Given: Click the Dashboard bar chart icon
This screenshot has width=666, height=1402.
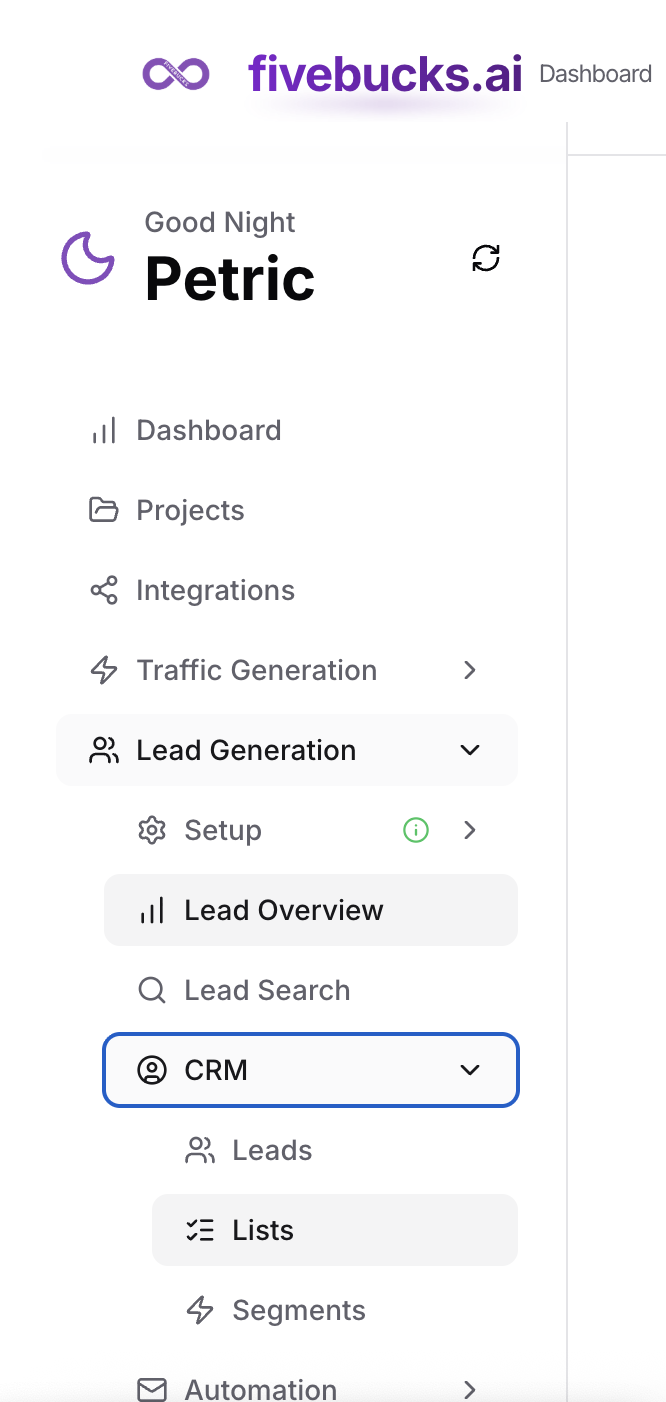Looking at the screenshot, I should pos(104,431).
